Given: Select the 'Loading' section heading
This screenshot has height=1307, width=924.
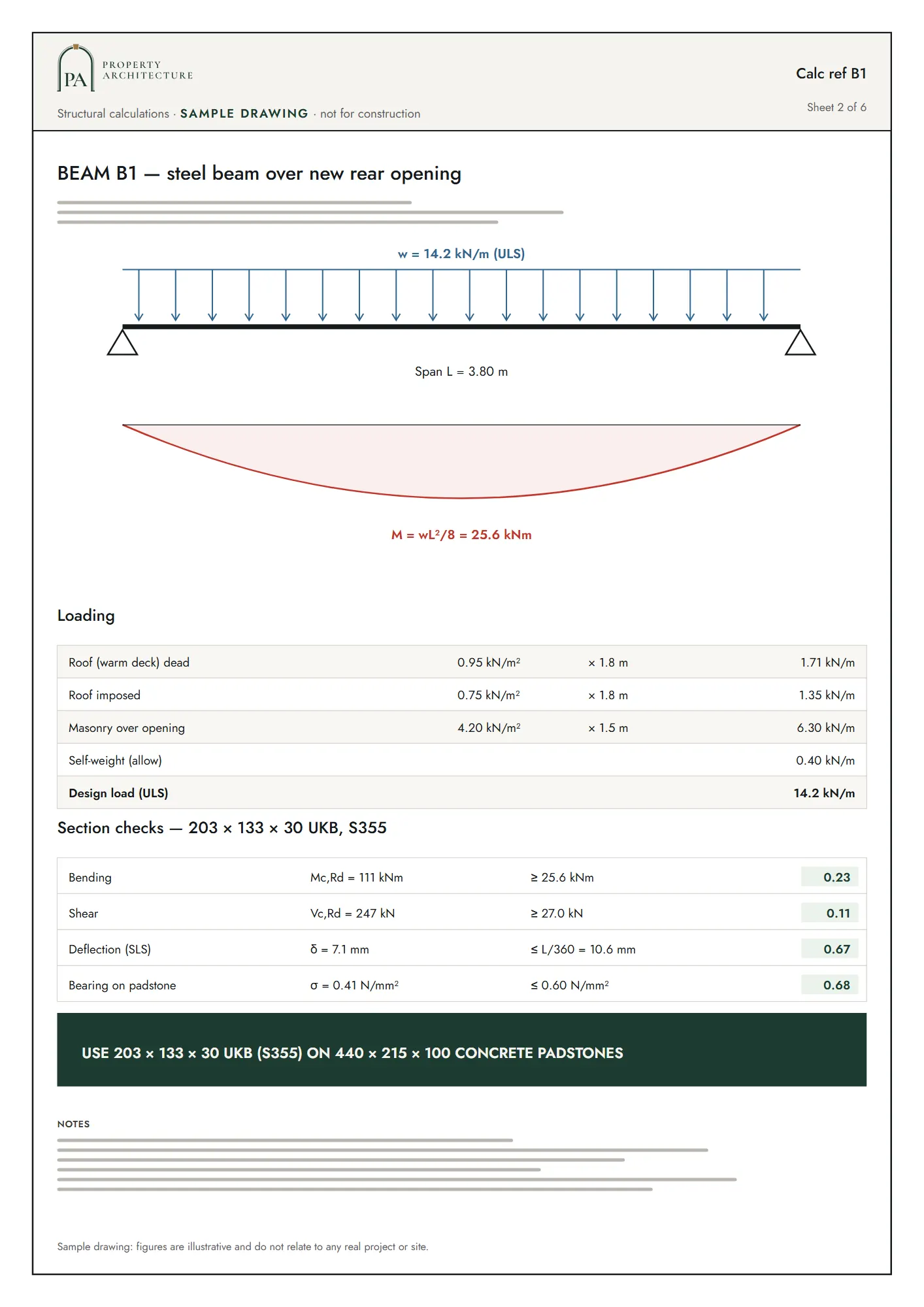Looking at the screenshot, I should tap(86, 616).
